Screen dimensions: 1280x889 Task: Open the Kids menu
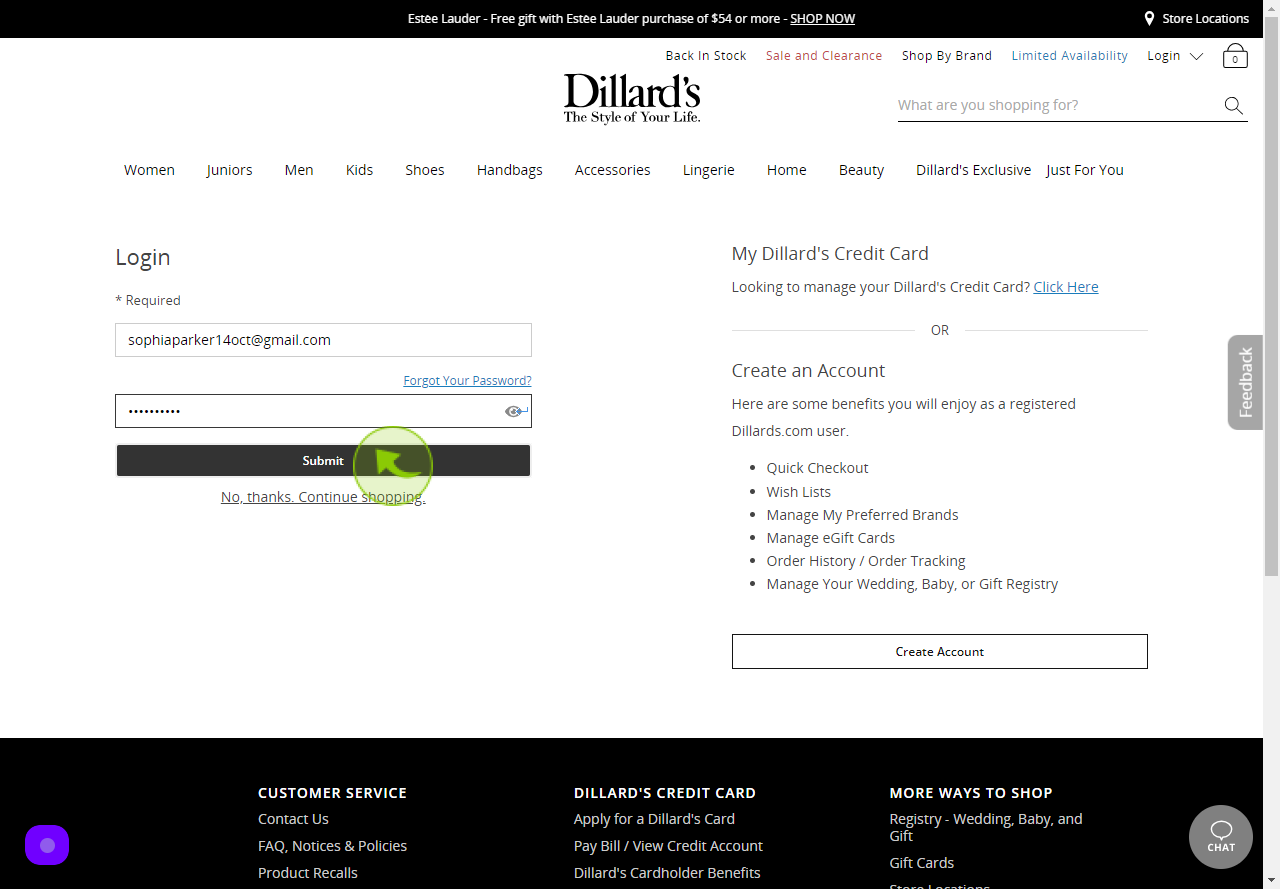[x=359, y=170]
